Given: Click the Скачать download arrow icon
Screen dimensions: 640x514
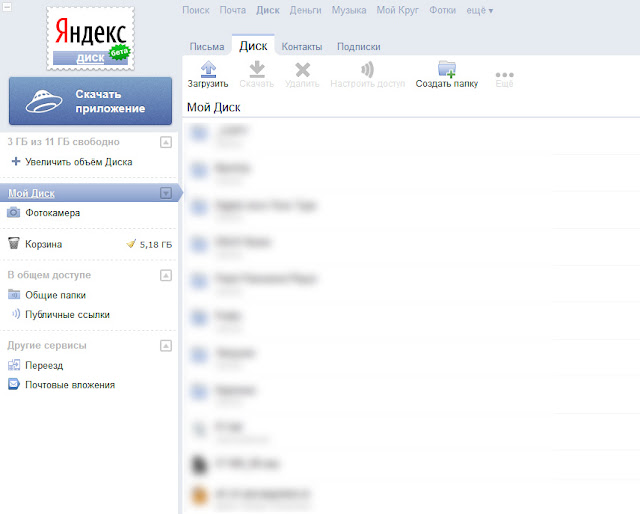Looking at the screenshot, I should coord(257,69).
